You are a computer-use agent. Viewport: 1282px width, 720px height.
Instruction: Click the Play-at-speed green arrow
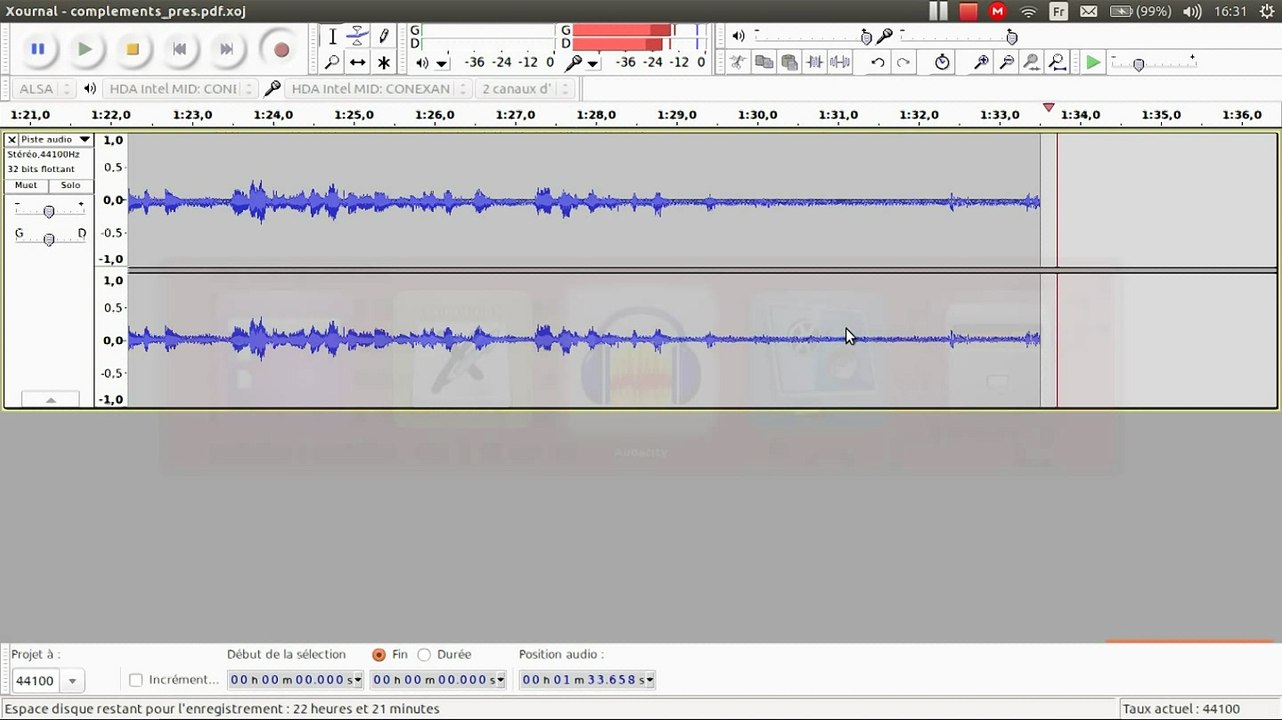1093,62
